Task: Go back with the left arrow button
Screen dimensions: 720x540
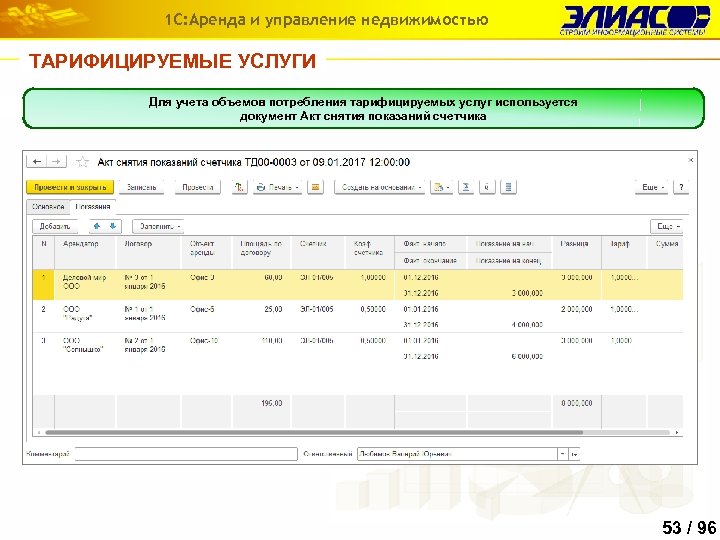Action: pos(37,162)
